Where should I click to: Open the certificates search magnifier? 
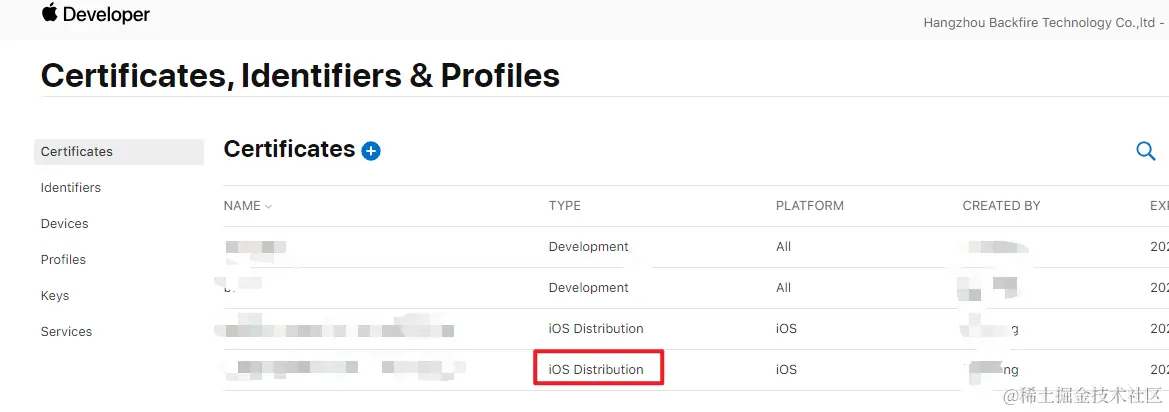[1145, 151]
